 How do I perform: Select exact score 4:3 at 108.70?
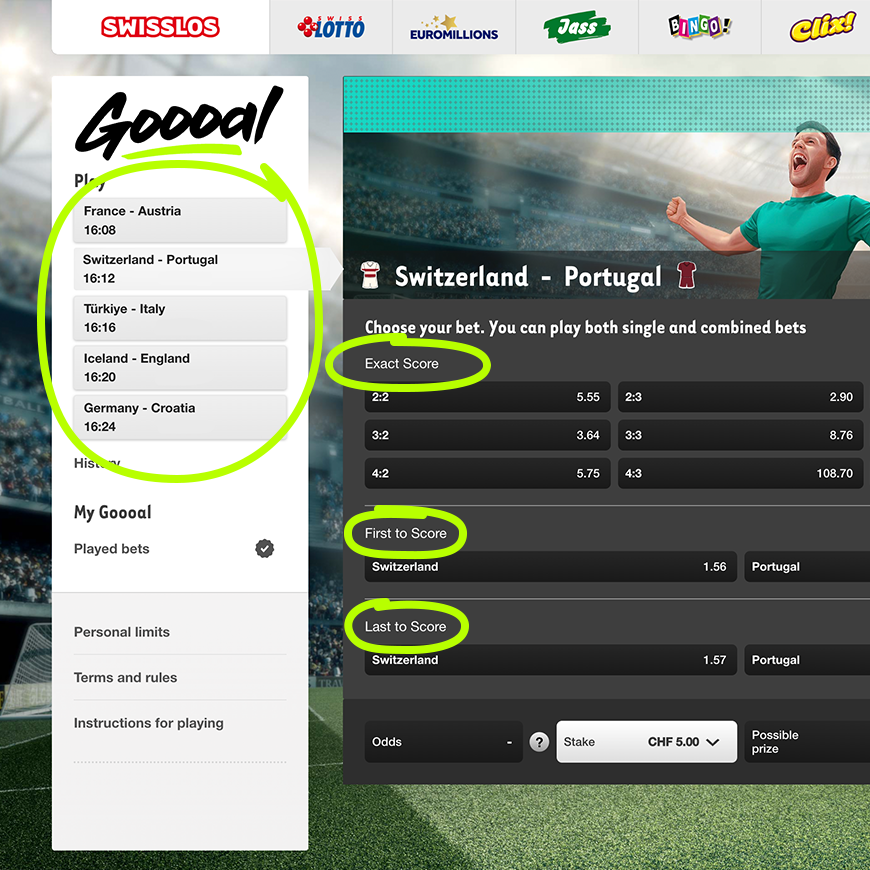pyautogui.click(x=740, y=473)
